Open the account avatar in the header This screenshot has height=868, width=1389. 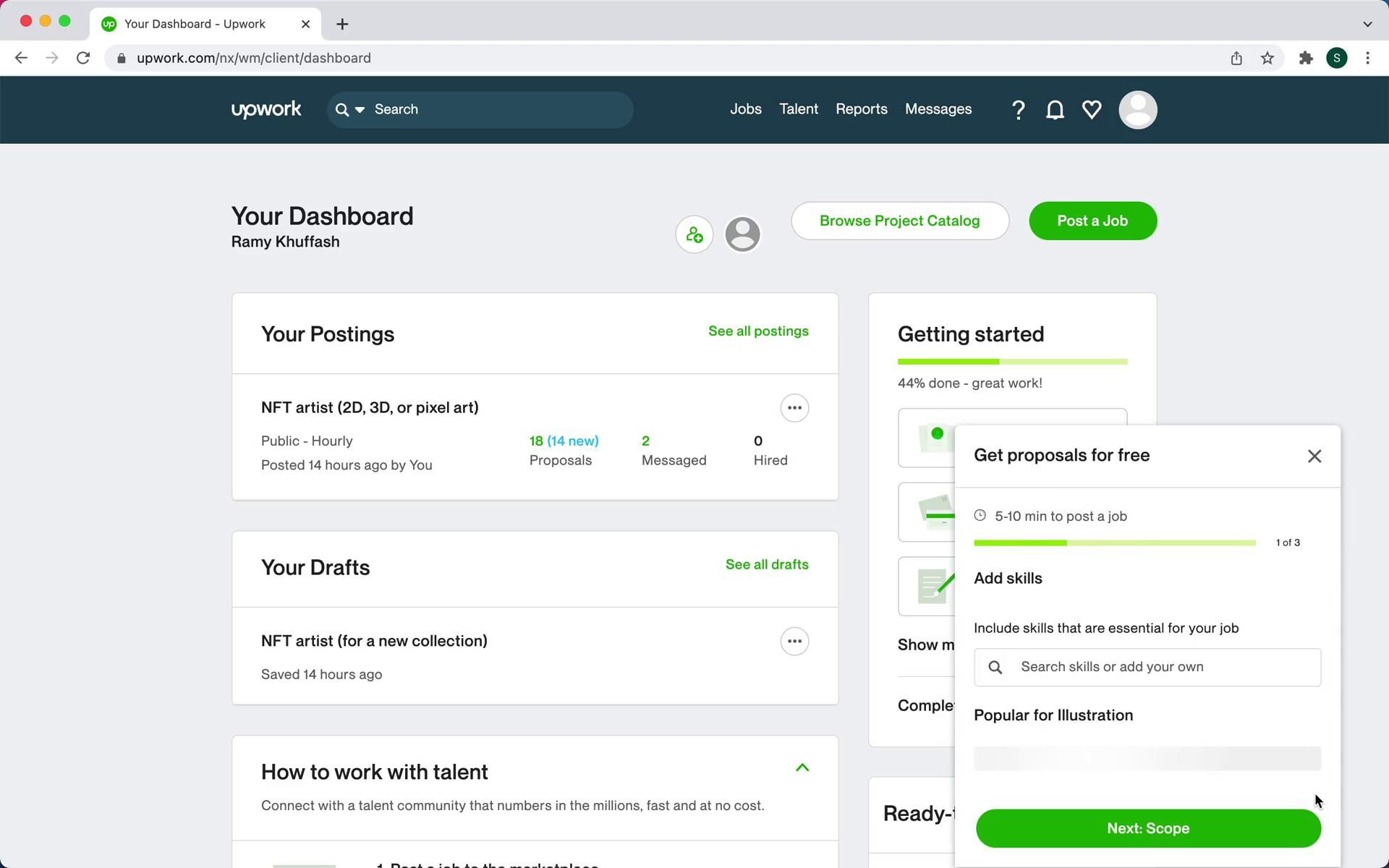(x=1137, y=110)
